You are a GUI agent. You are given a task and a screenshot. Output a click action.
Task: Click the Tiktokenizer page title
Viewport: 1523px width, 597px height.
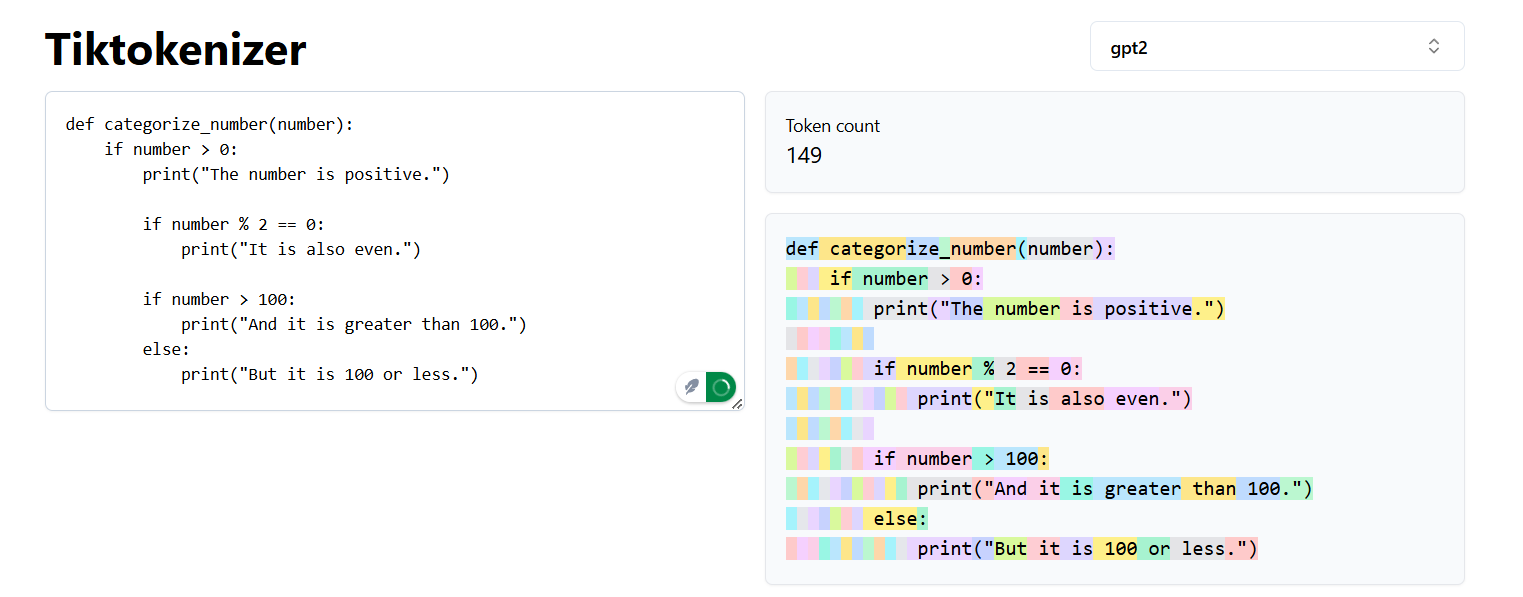click(x=175, y=49)
